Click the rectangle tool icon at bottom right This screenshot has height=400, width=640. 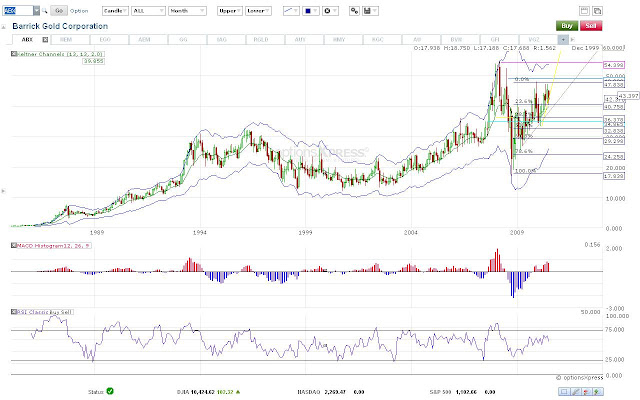(x=564, y=391)
